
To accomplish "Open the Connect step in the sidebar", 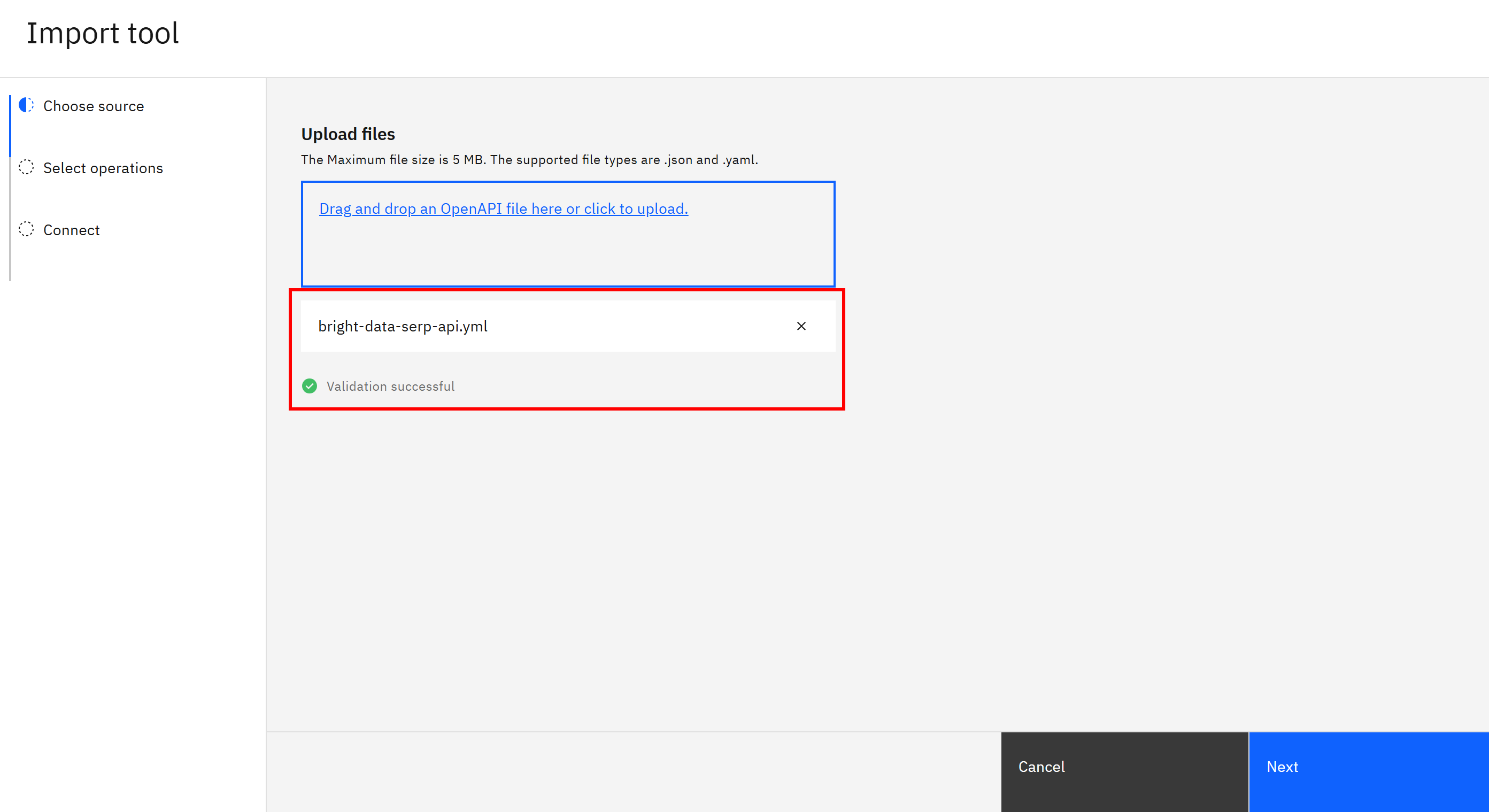I will [x=71, y=229].
